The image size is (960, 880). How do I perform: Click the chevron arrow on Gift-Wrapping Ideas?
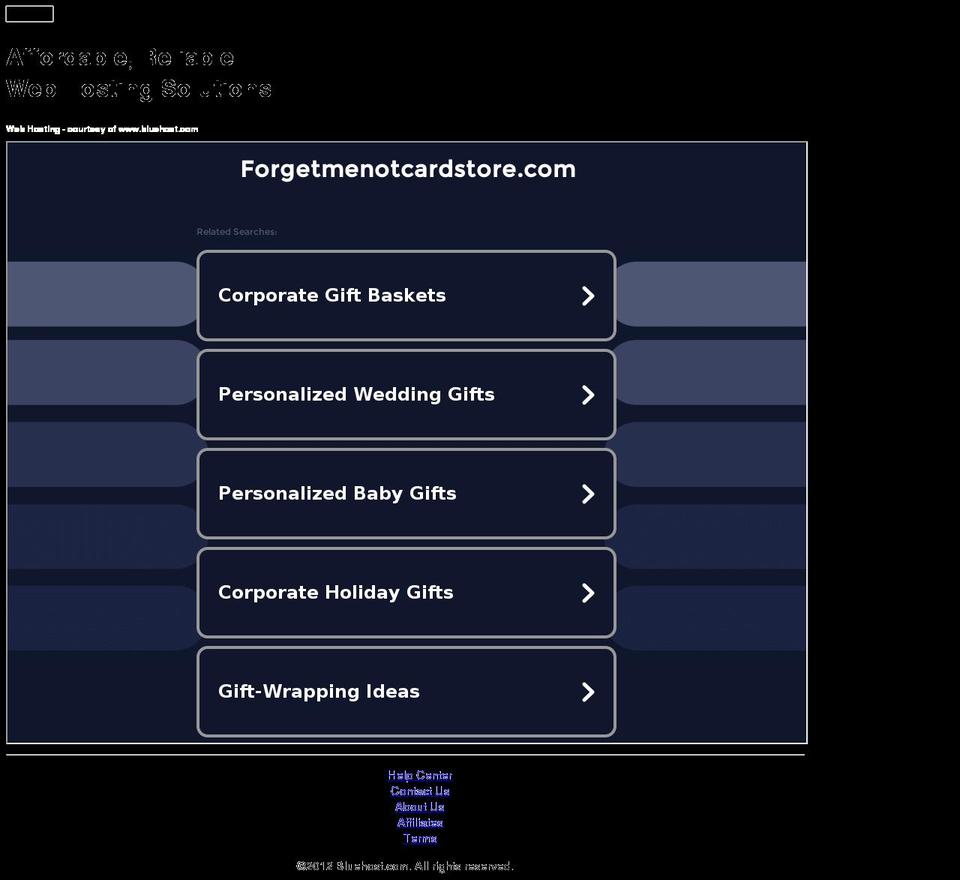pyautogui.click(x=588, y=692)
